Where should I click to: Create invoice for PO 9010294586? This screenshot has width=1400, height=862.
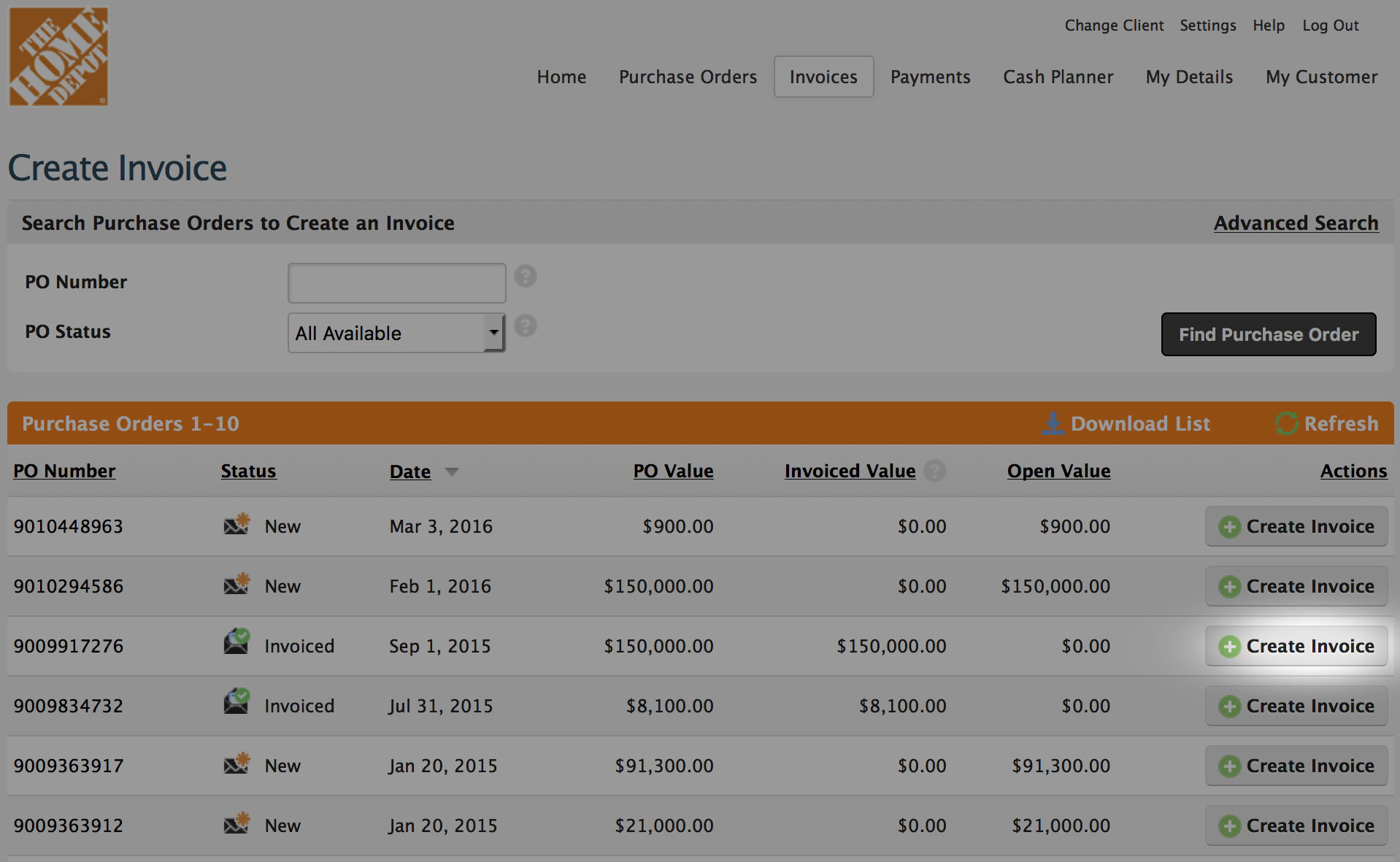[x=1296, y=586]
